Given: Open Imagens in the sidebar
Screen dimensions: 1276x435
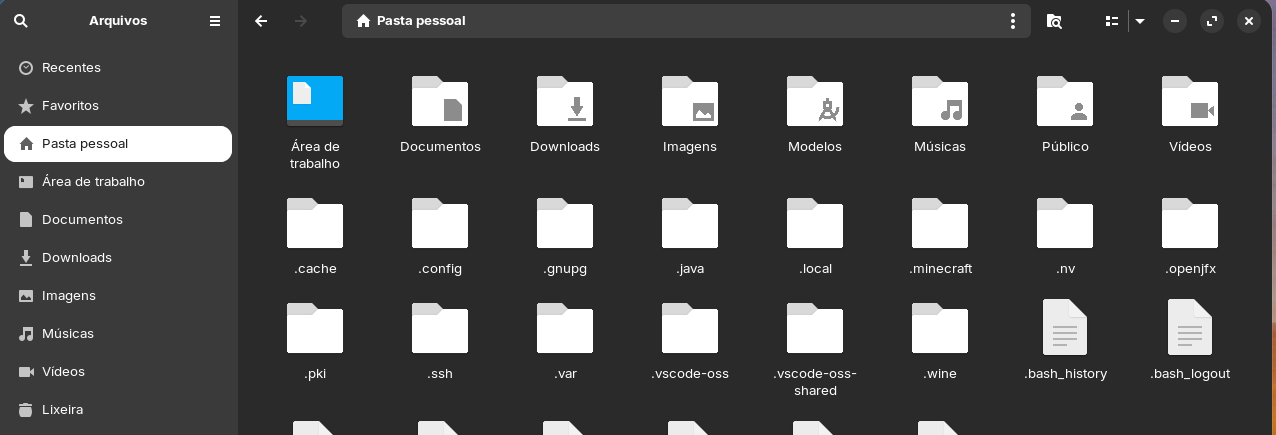Looking at the screenshot, I should click(x=118, y=295).
